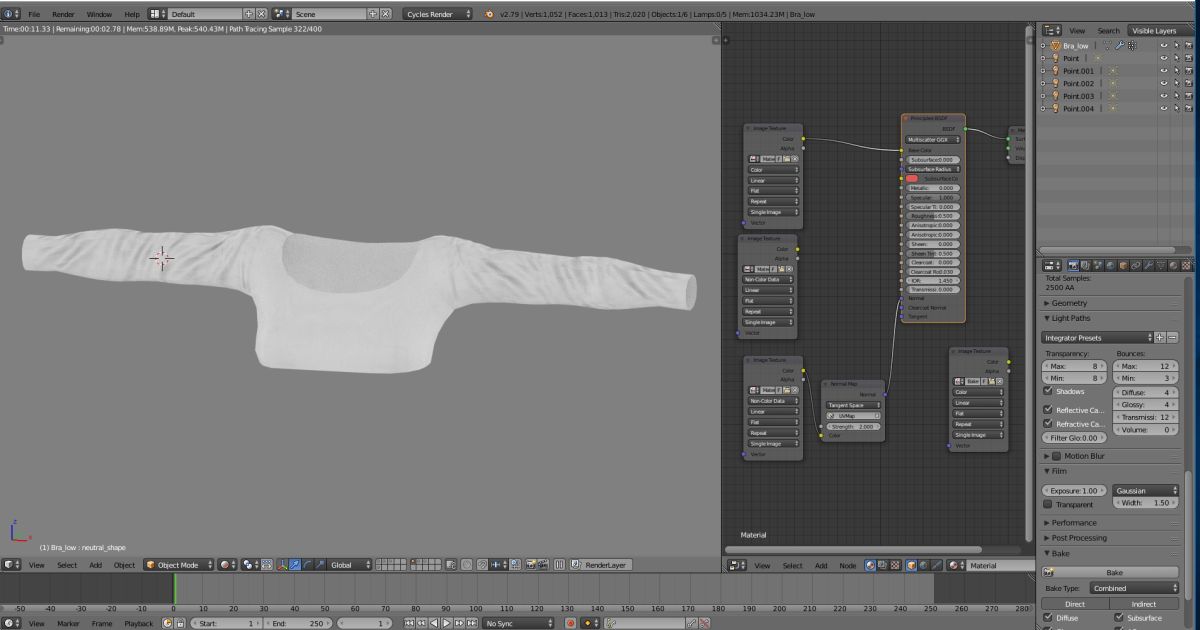
Task: Expand the Bra_low tree item
Action: tap(1043, 46)
